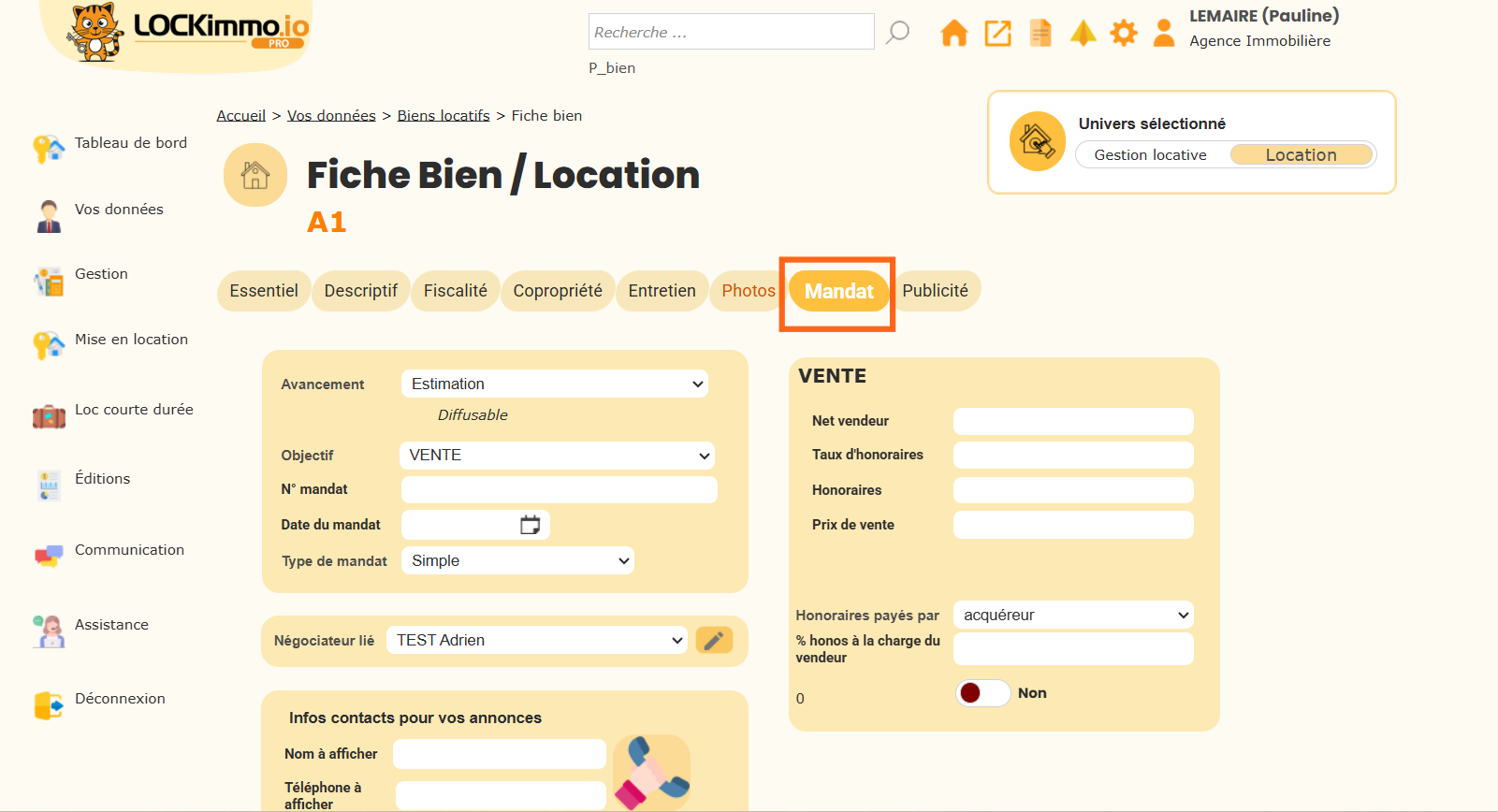Toggle the Non switch in VENTE panel
This screenshot has height=812, width=1498.
pyautogui.click(x=982, y=693)
